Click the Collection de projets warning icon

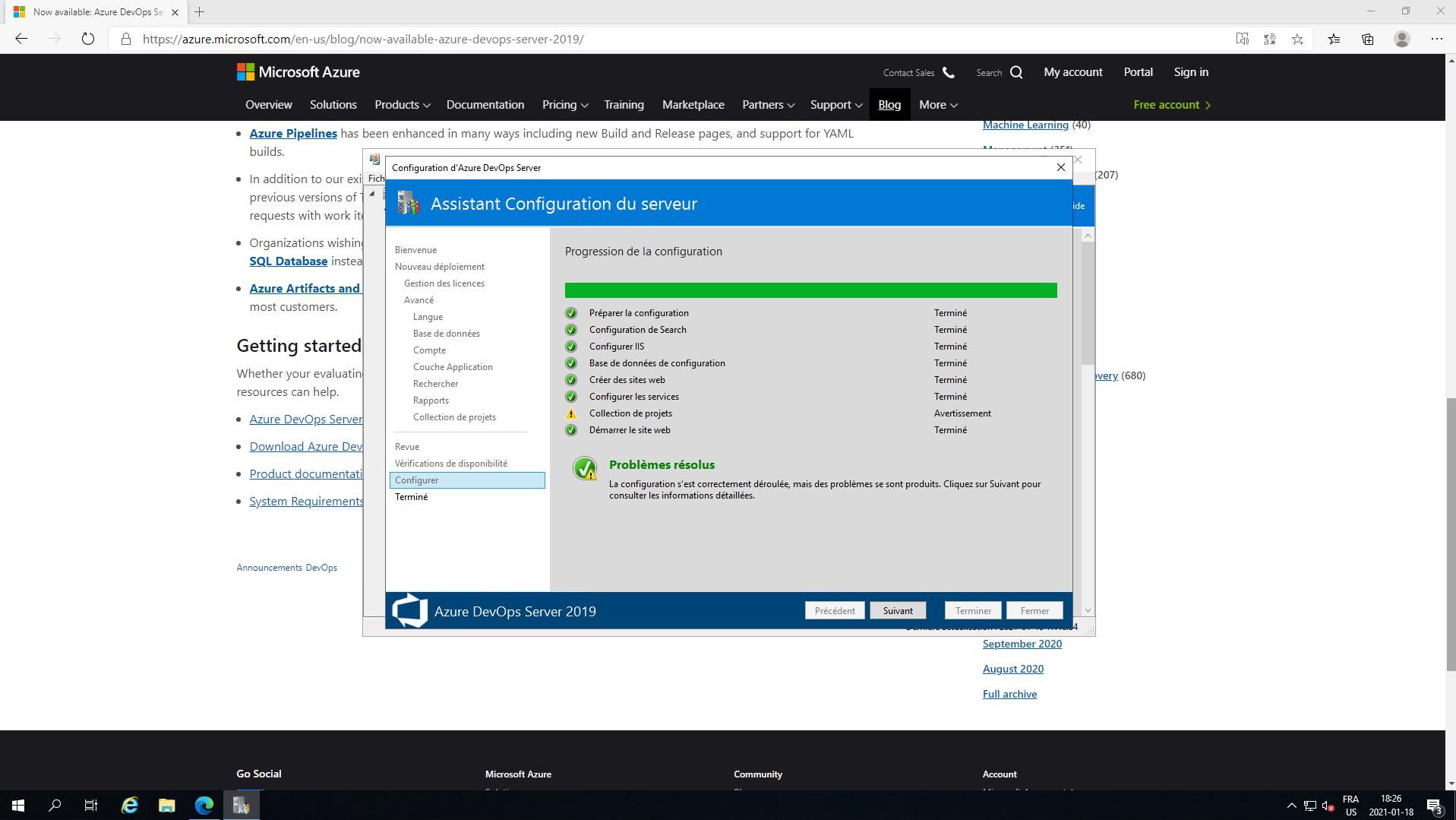(x=571, y=413)
